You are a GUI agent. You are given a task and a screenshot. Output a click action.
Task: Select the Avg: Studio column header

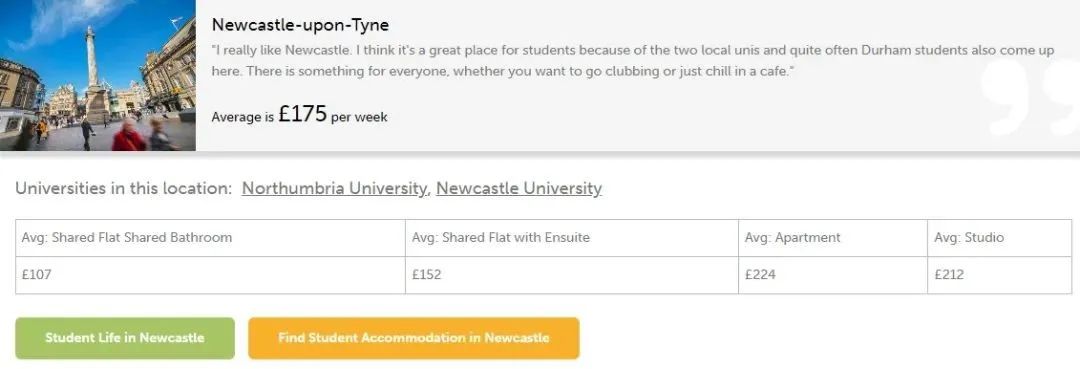point(999,238)
